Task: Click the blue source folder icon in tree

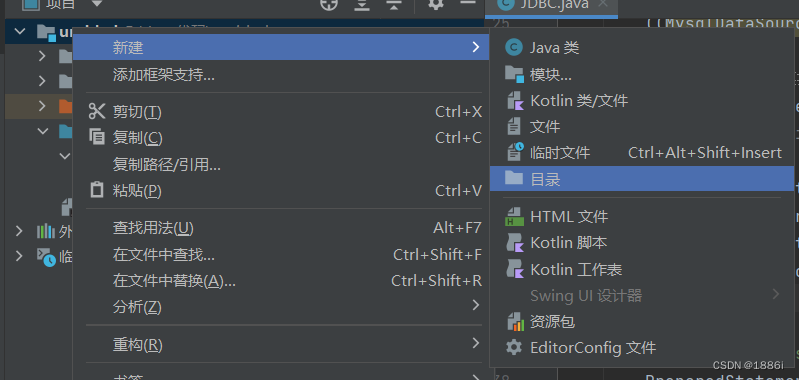Action: point(66,131)
